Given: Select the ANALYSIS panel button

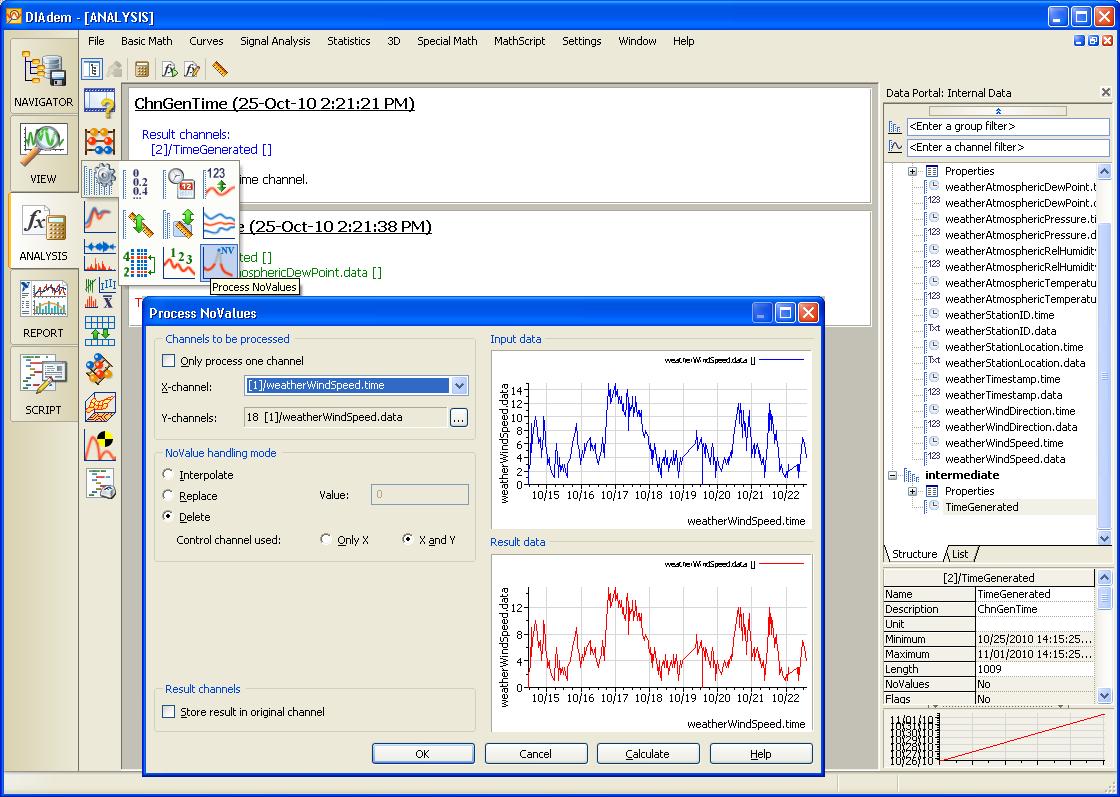Looking at the screenshot, I should (x=43, y=230).
